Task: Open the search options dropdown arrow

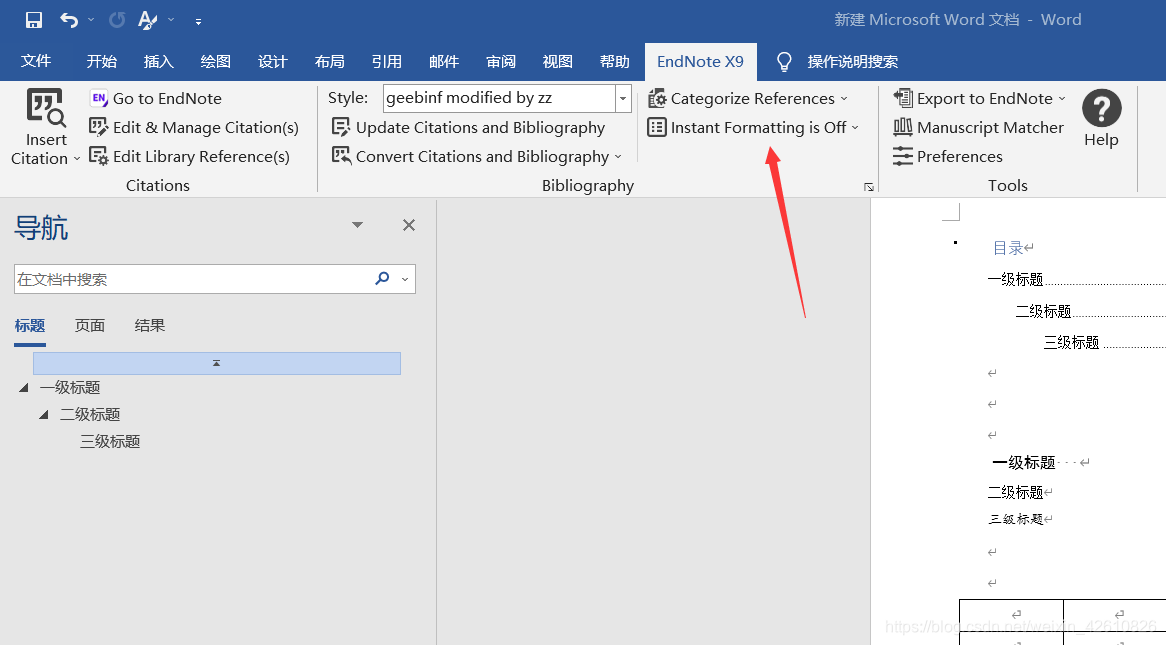Action: click(405, 280)
